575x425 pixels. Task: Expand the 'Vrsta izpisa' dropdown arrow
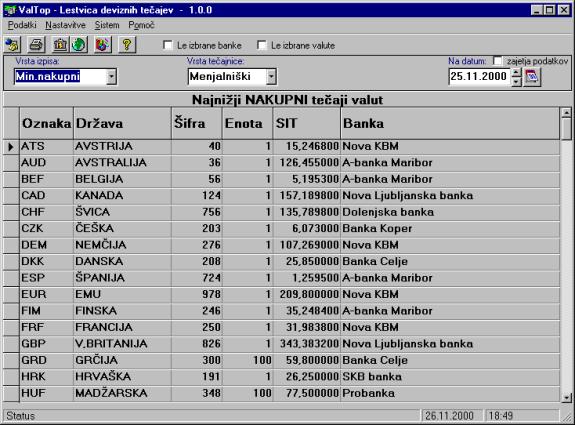111,77
